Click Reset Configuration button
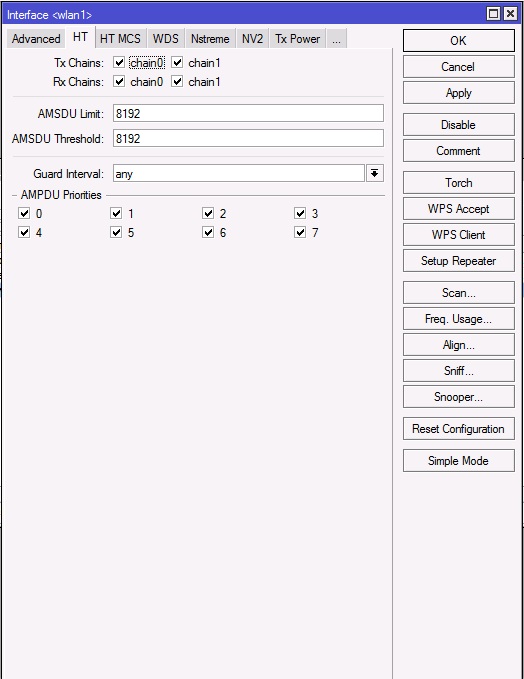 [459, 429]
